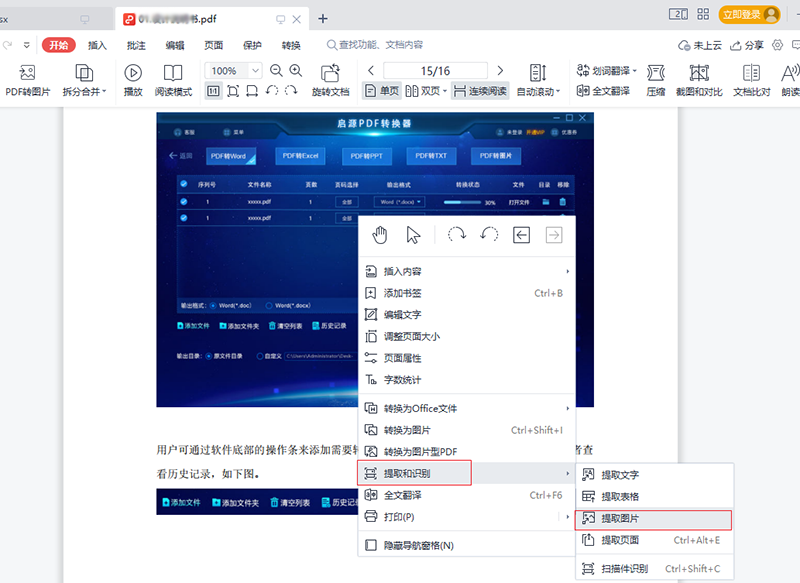Click 全文翻译 in the ribbon
The width and height of the screenshot is (800, 583).
(603, 91)
